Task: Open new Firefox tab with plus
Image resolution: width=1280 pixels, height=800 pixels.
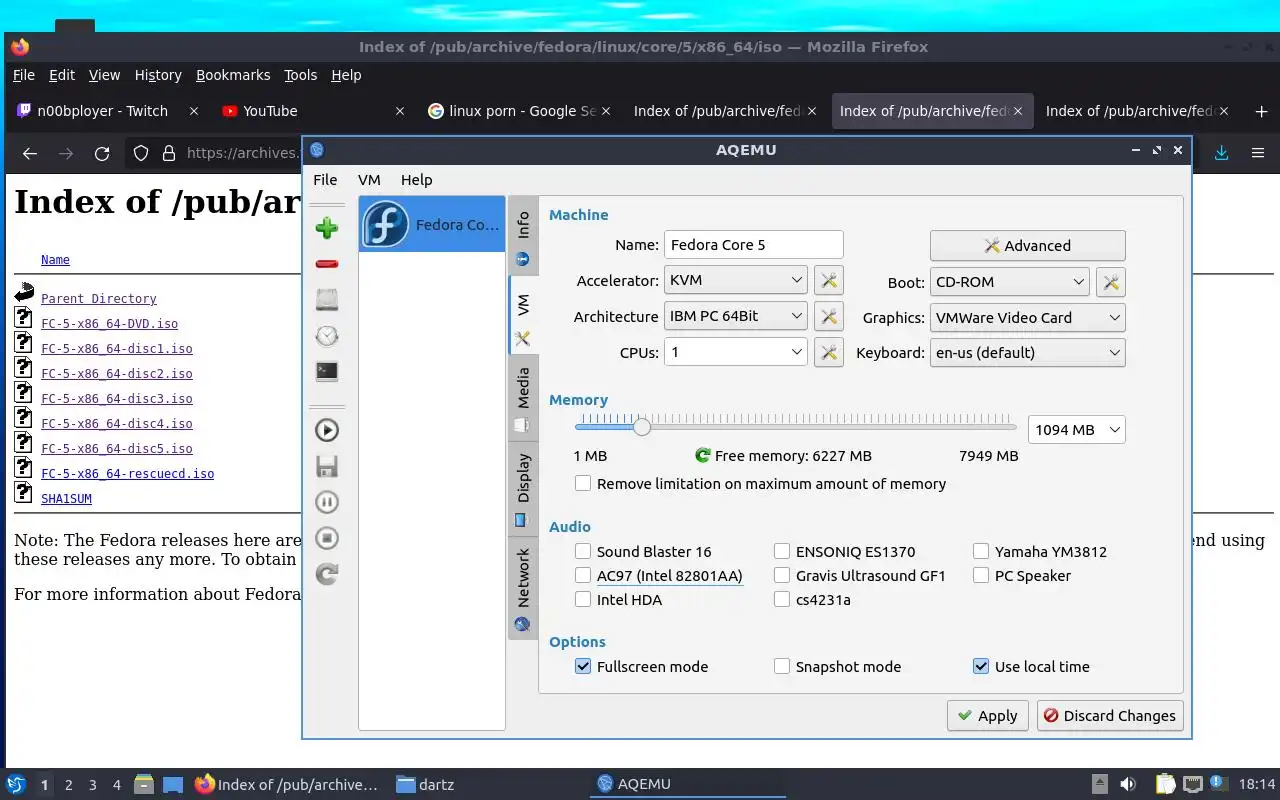Action: [x=1261, y=111]
